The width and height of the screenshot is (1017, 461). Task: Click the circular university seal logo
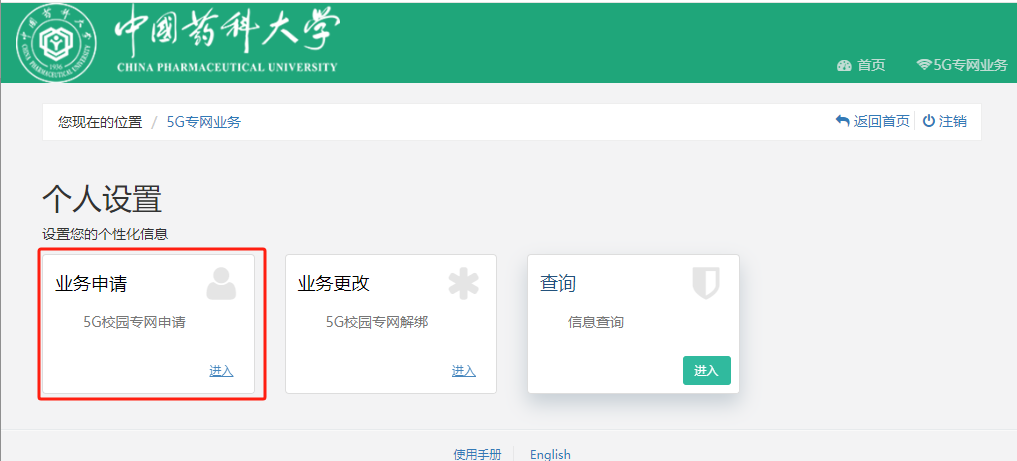(58, 42)
